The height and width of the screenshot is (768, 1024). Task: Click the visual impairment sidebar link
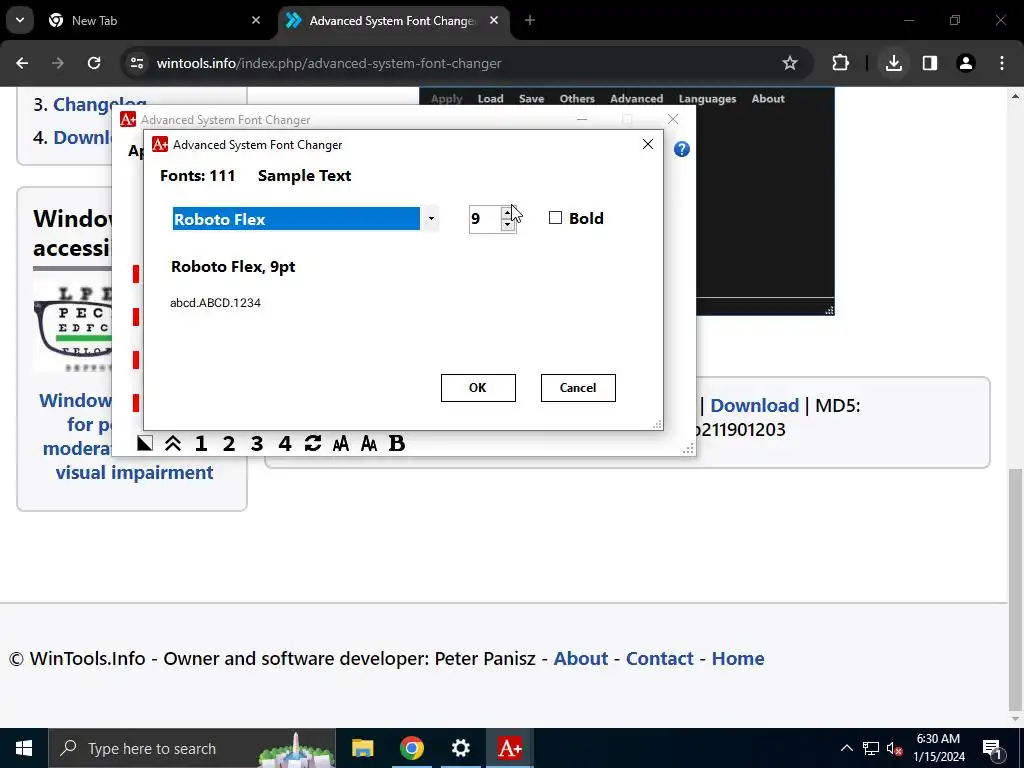[x=134, y=472]
